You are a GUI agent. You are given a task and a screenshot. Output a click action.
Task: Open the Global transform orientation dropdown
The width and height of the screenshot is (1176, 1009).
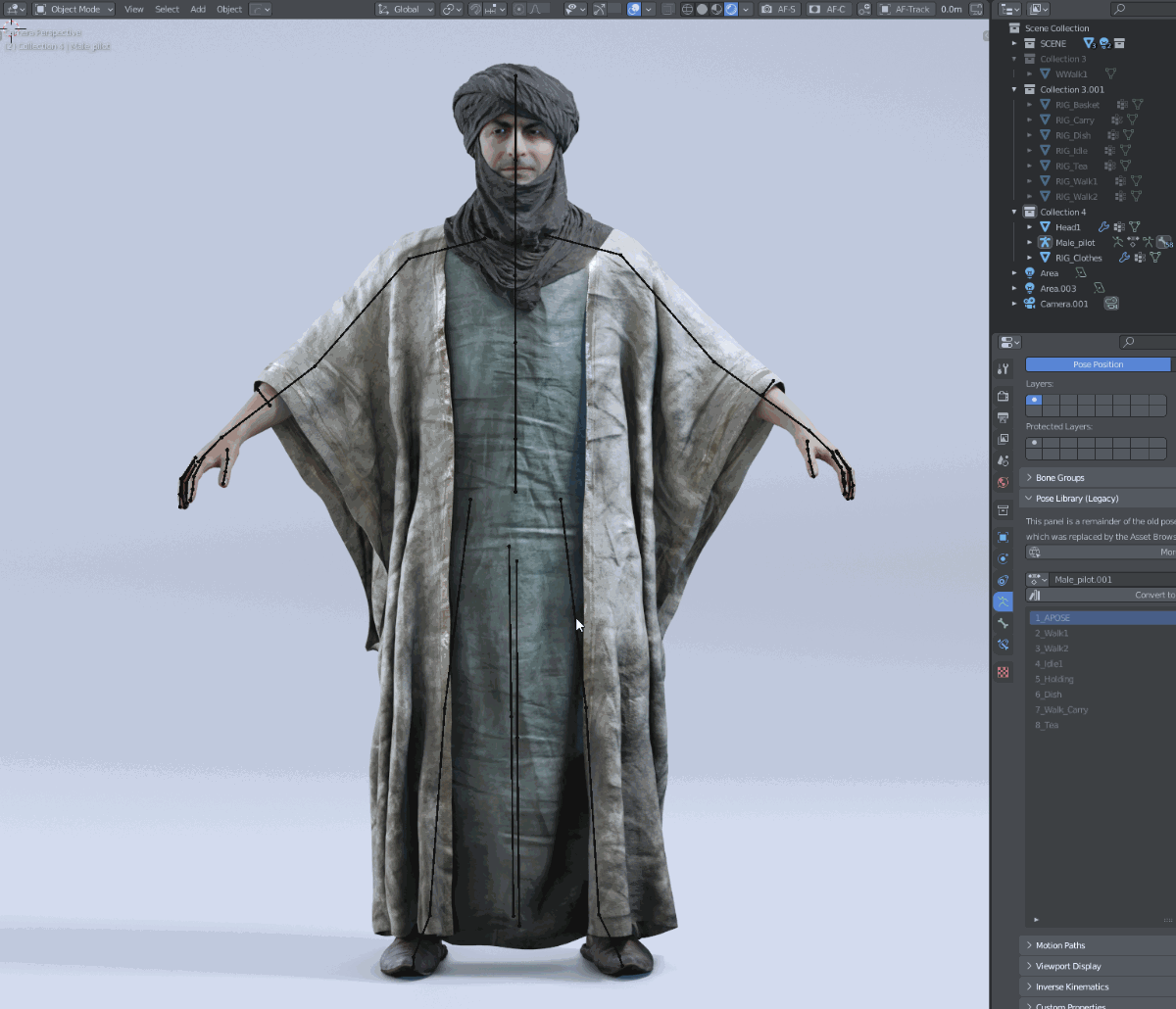click(406, 9)
